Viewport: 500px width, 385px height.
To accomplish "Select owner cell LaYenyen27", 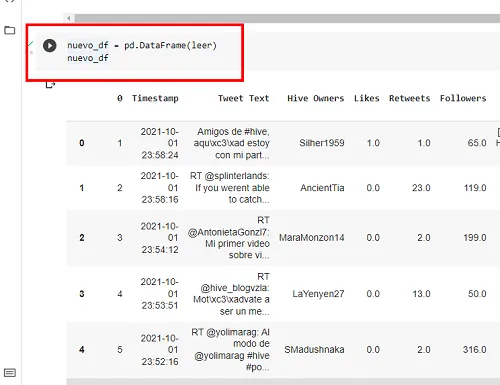I will click(318, 294).
